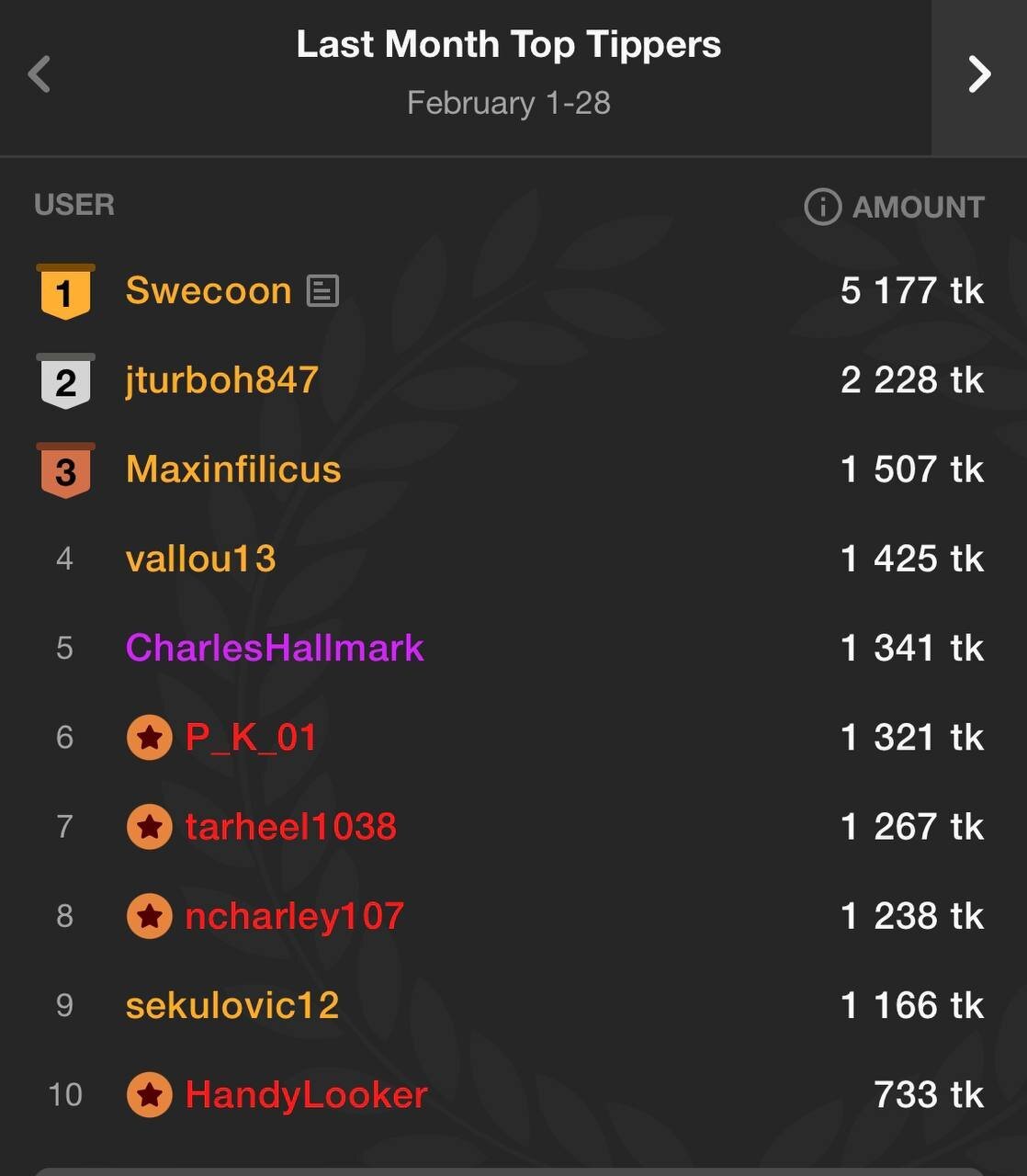Open jturboh847's user profile

pyautogui.click(x=222, y=380)
